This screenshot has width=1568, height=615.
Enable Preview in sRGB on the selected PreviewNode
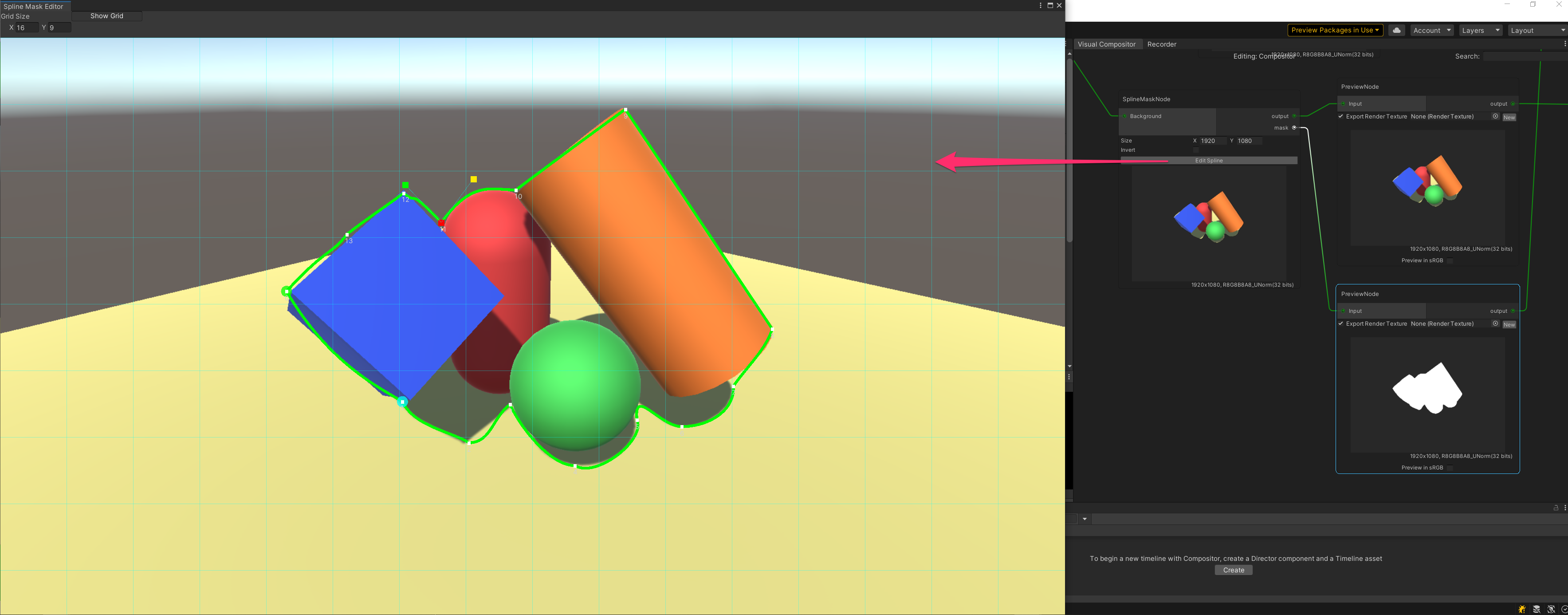point(1449,468)
